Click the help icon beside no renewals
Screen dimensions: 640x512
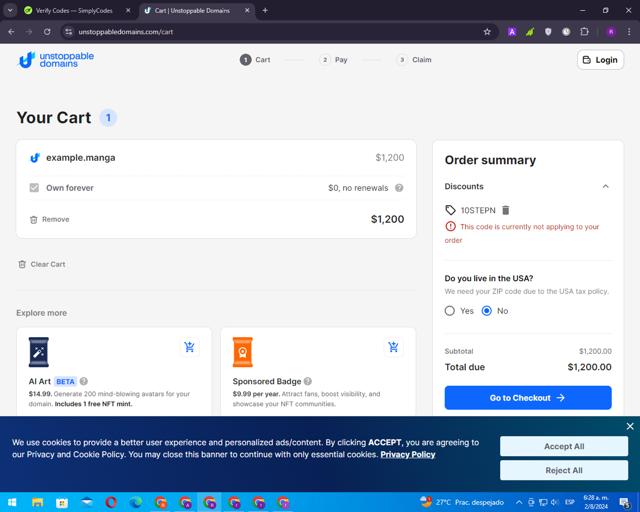pyautogui.click(x=399, y=188)
